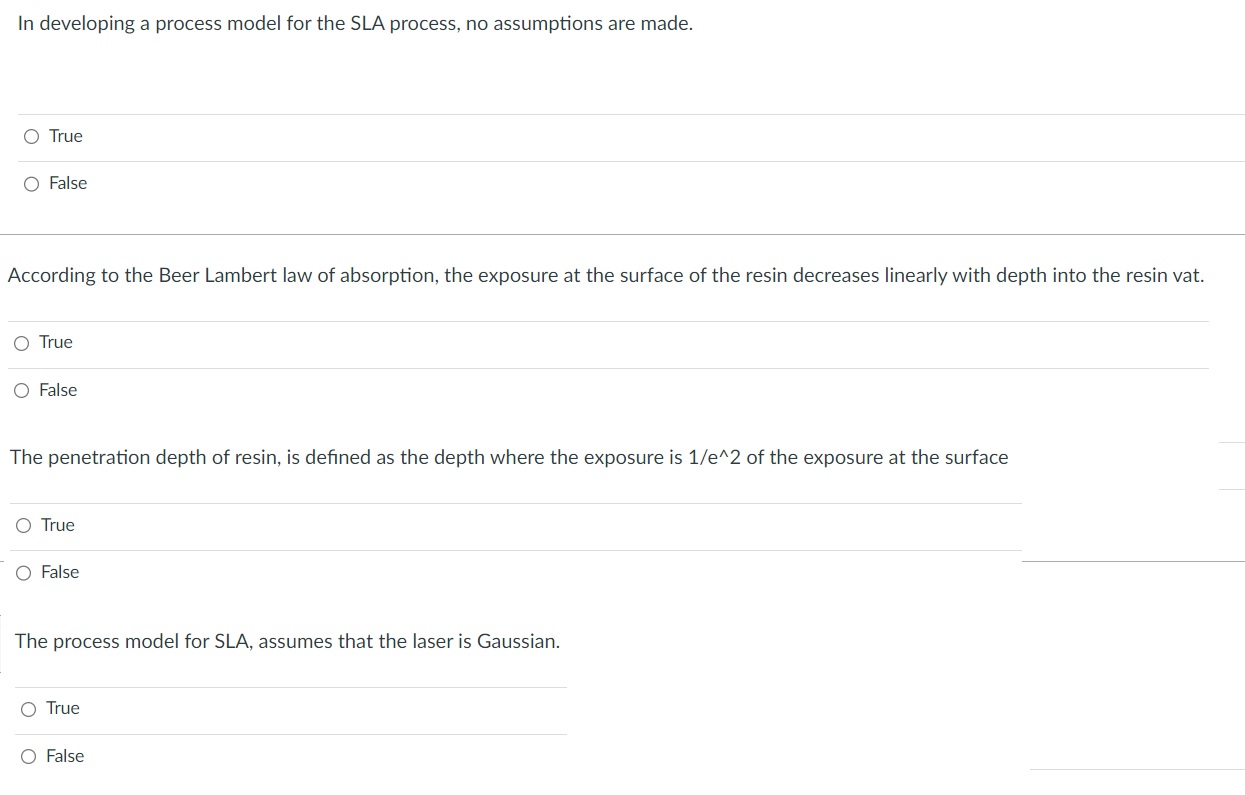Image resolution: width=1245 pixels, height=795 pixels.
Task: Click the True label under the first question
Action: point(67,136)
